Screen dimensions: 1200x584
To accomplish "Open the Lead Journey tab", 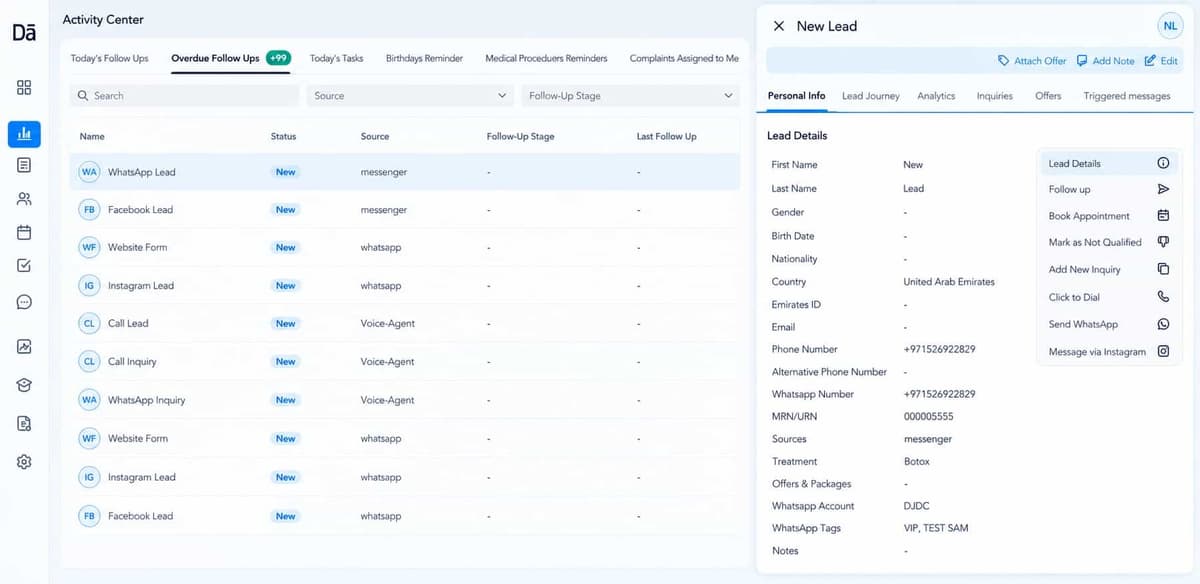I will [870, 96].
